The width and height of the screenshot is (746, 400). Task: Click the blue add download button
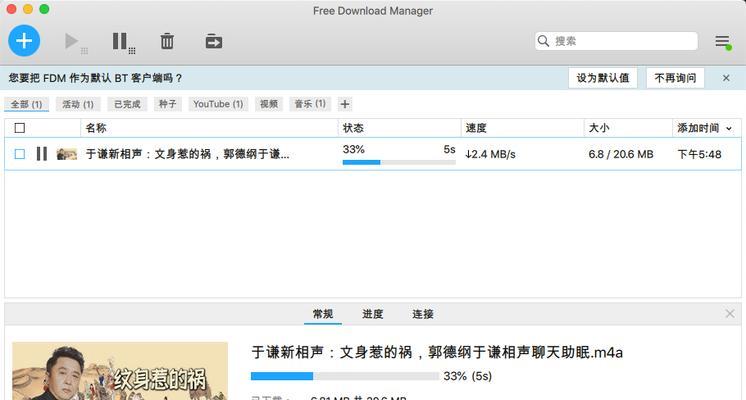point(24,41)
